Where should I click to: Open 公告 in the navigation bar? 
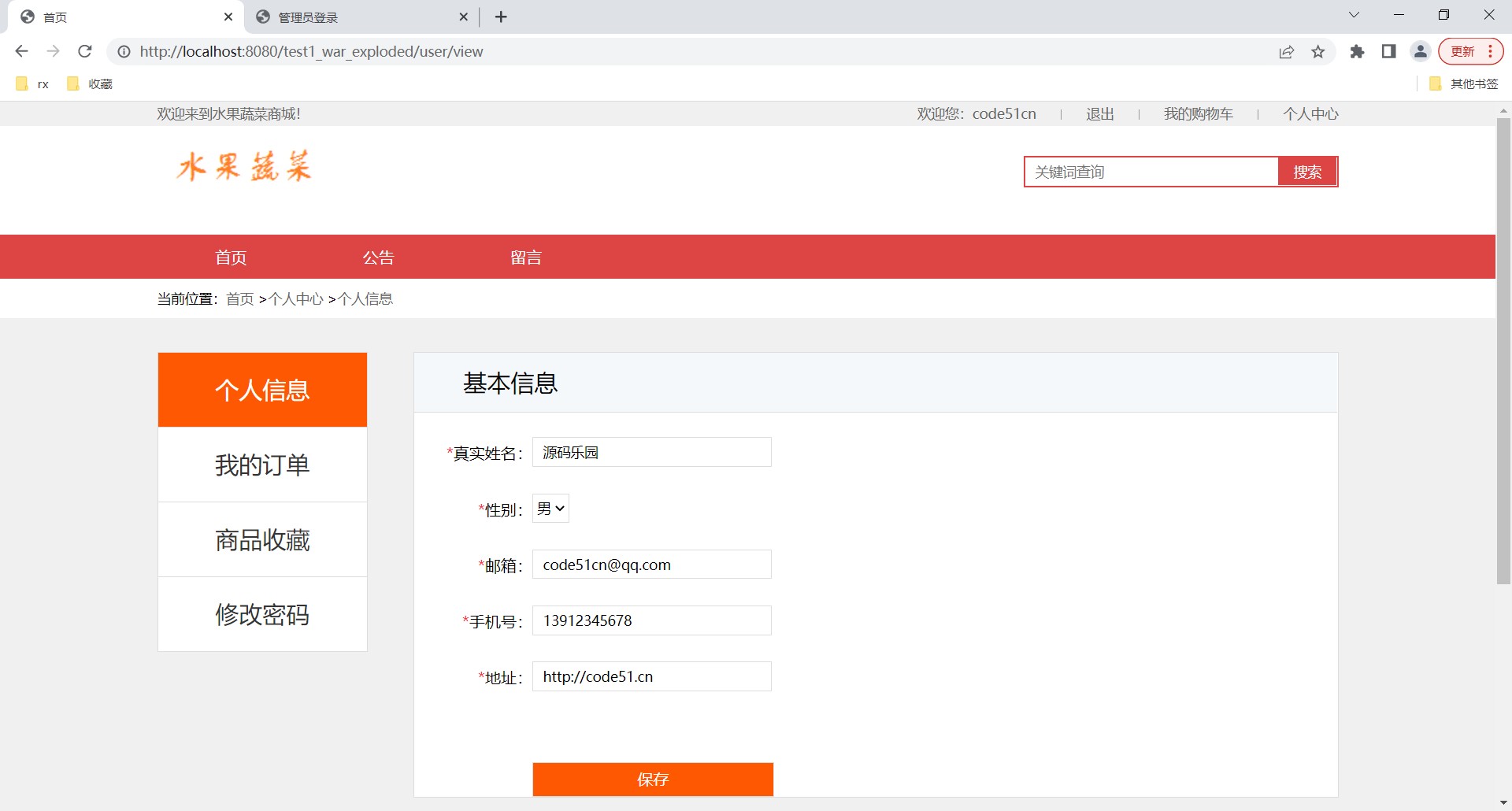coord(378,257)
